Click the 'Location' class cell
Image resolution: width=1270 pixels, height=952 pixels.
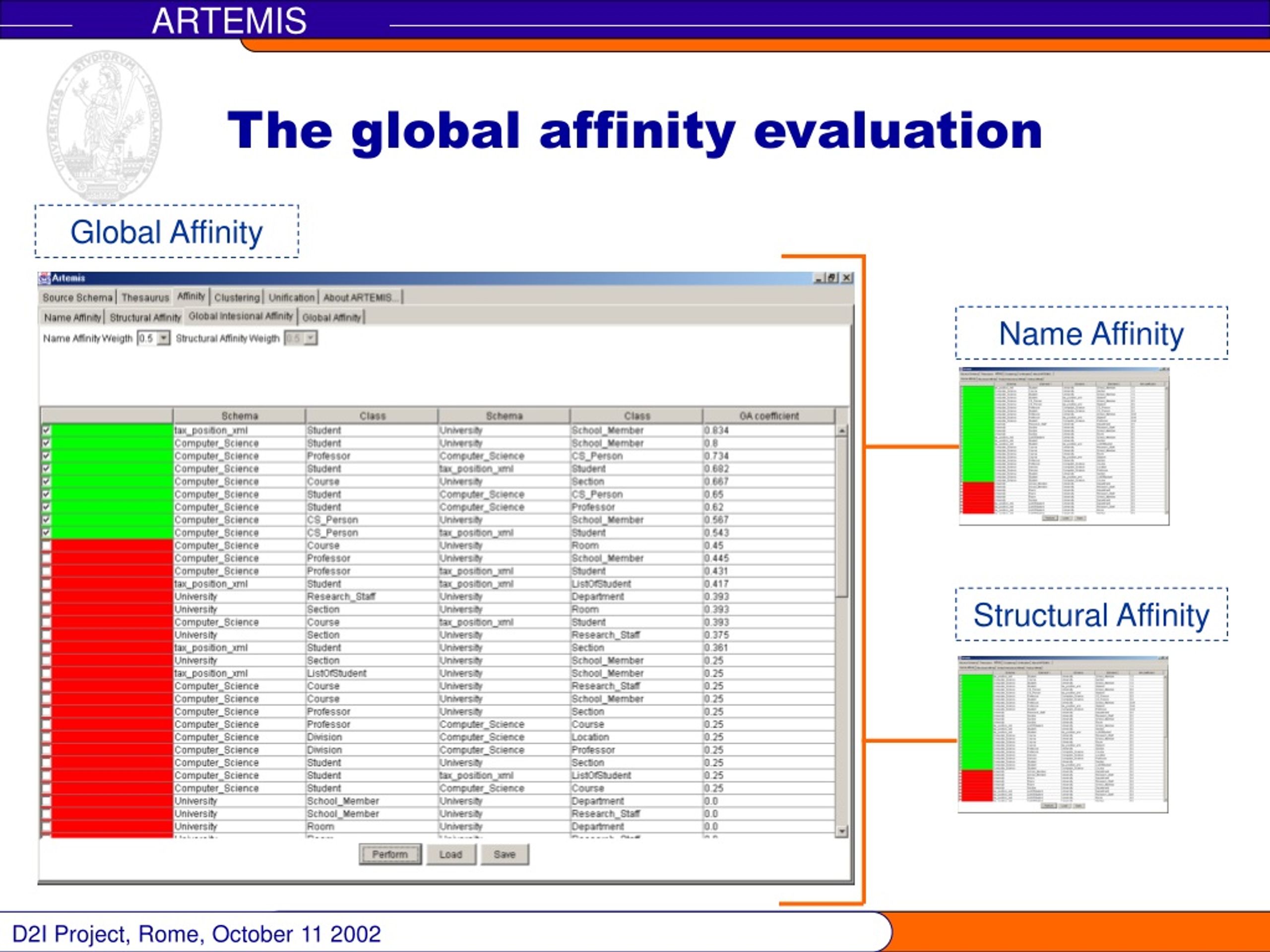(636, 737)
